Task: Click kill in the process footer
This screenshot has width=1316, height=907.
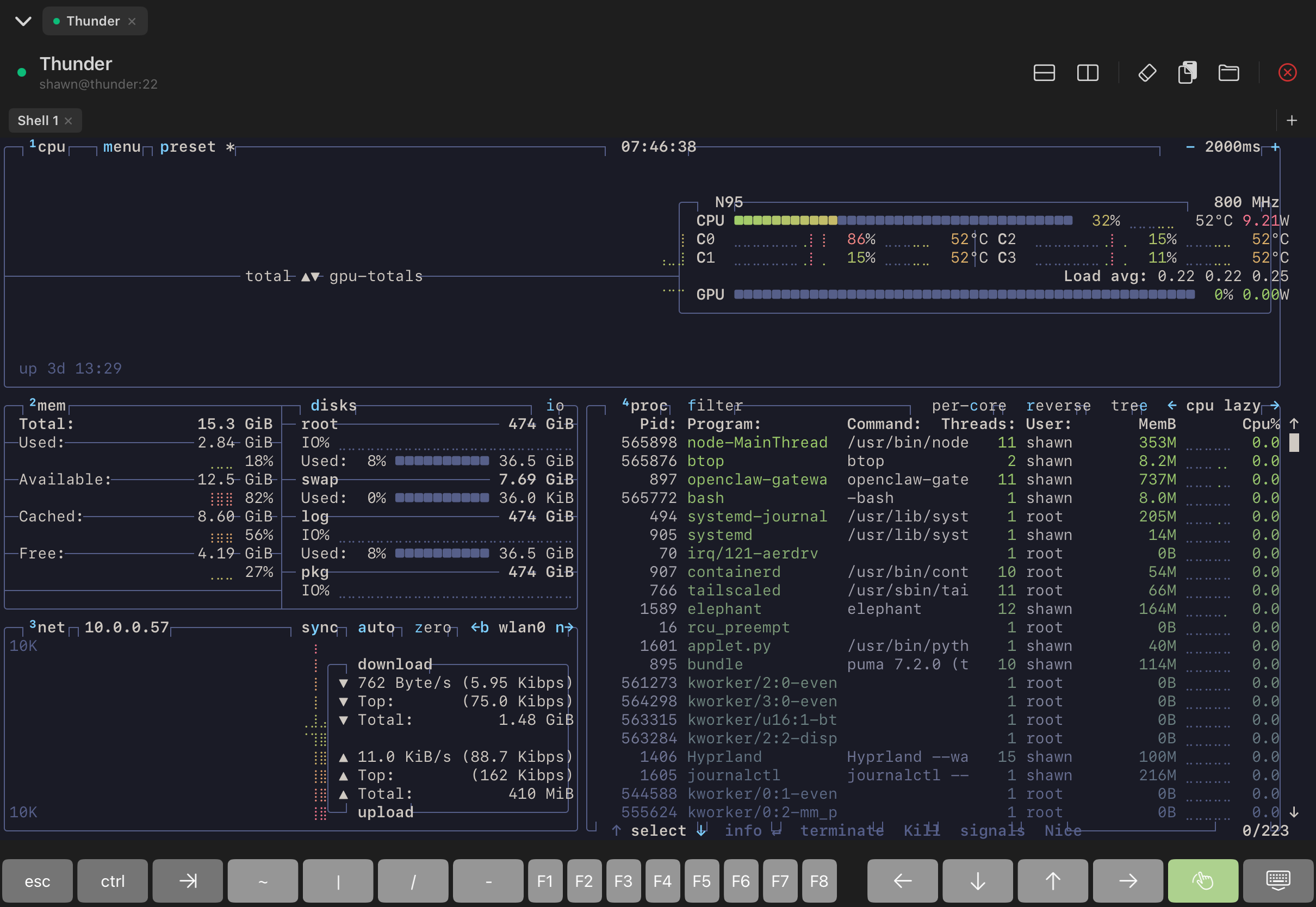Action: (921, 830)
